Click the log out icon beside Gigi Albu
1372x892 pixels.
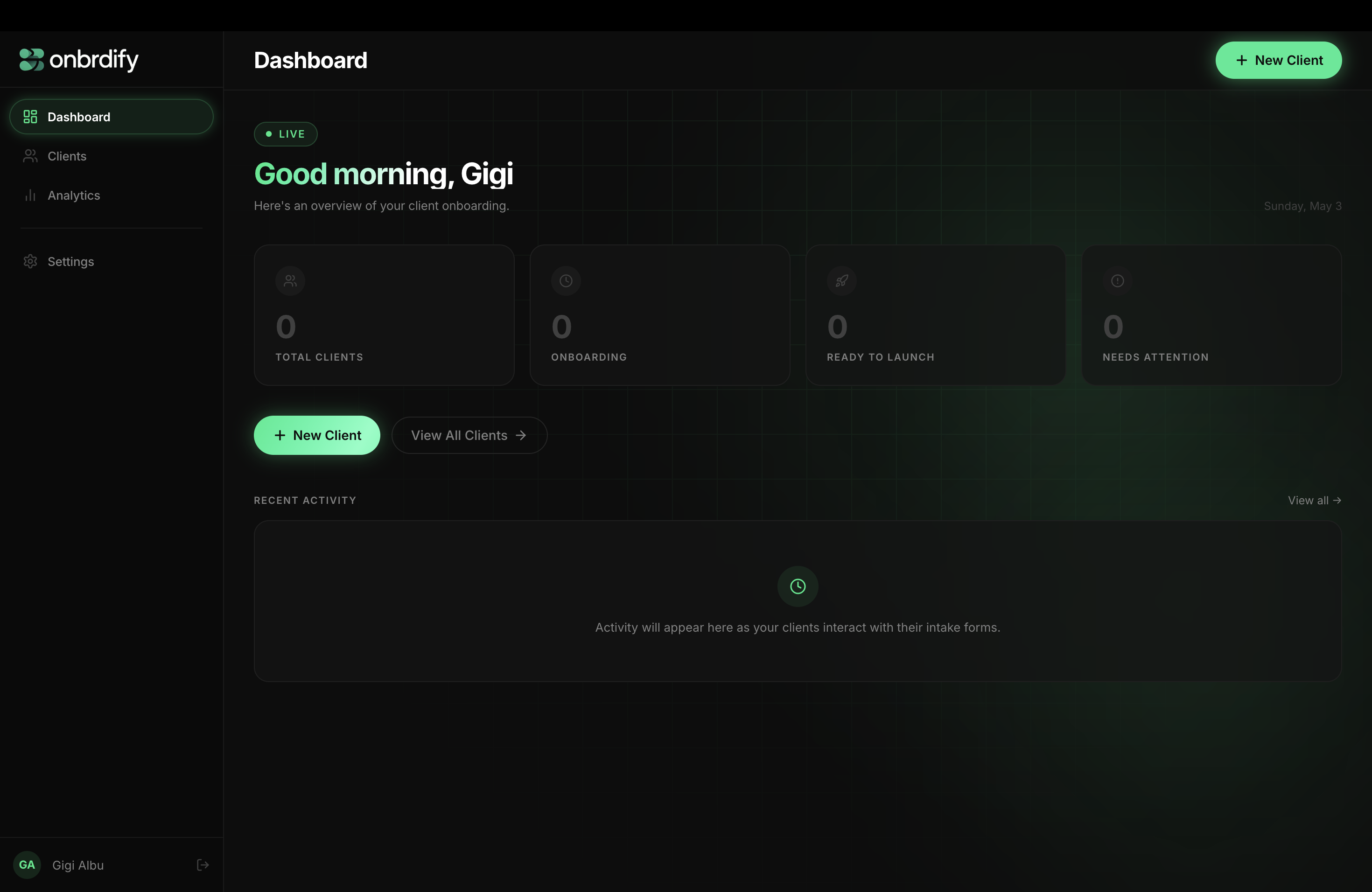click(x=203, y=864)
